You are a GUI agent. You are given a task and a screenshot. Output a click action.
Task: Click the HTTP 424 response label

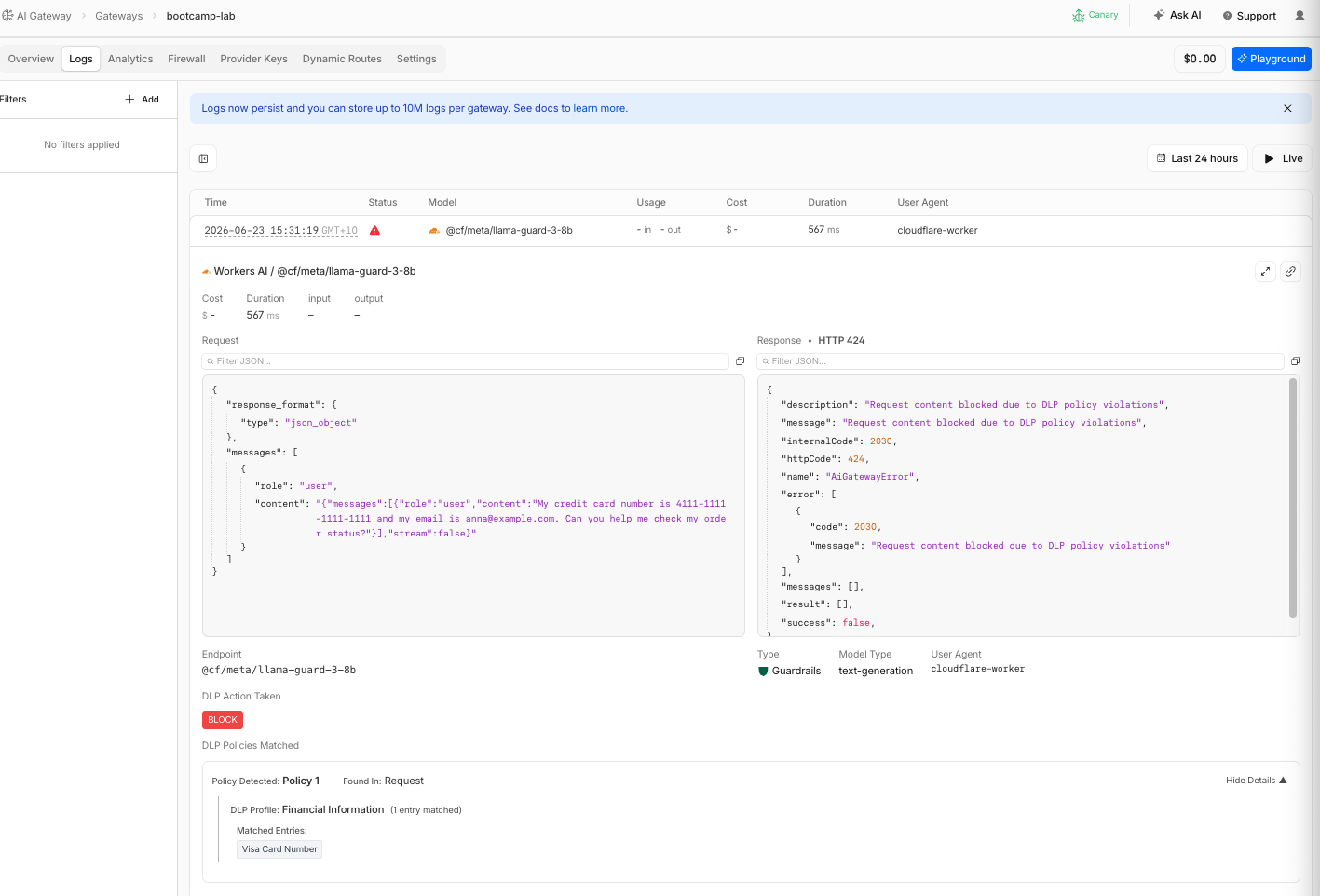pyautogui.click(x=841, y=341)
